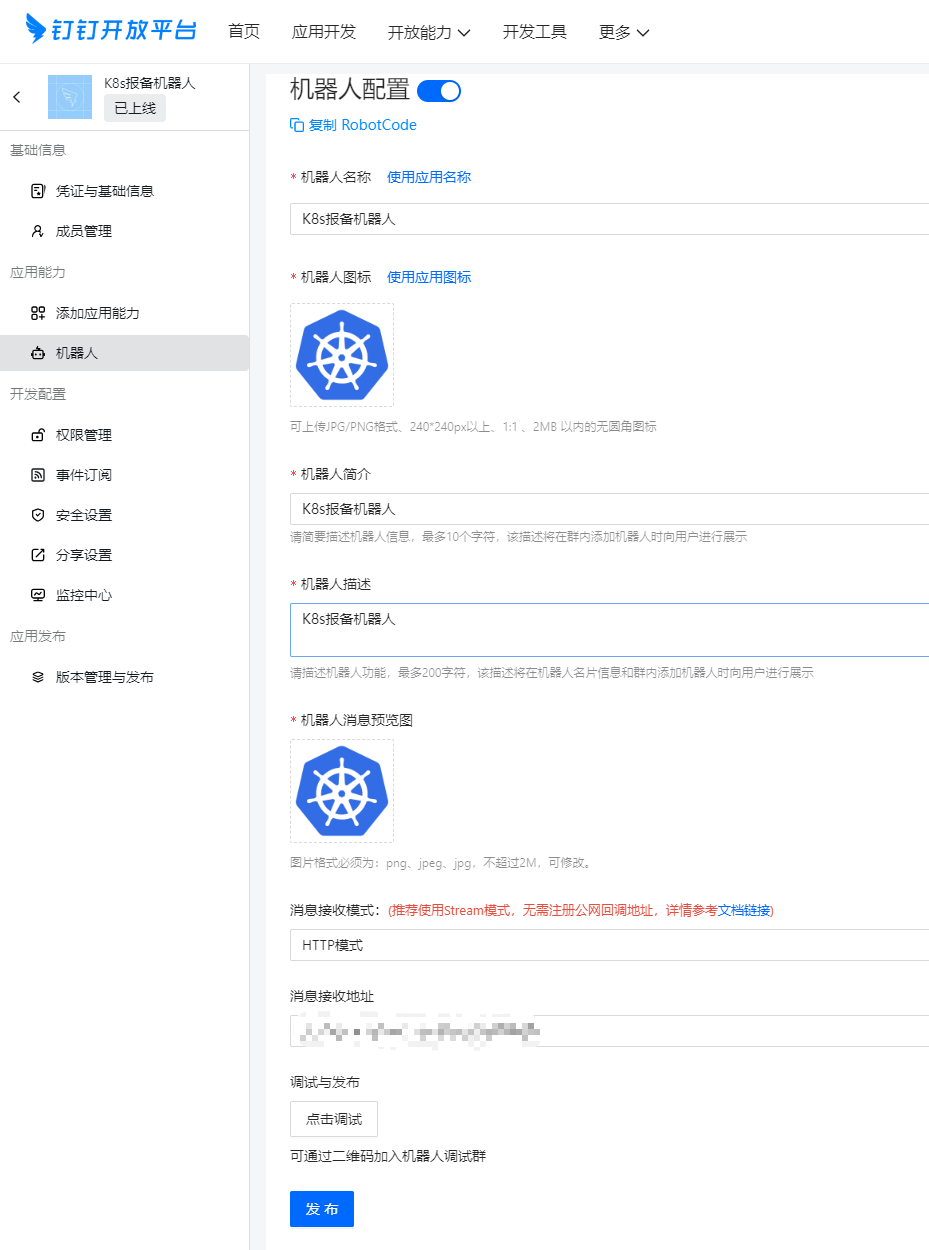Open 应用开发 in top navigation
This screenshot has height=1250, width=929.
(x=324, y=31)
